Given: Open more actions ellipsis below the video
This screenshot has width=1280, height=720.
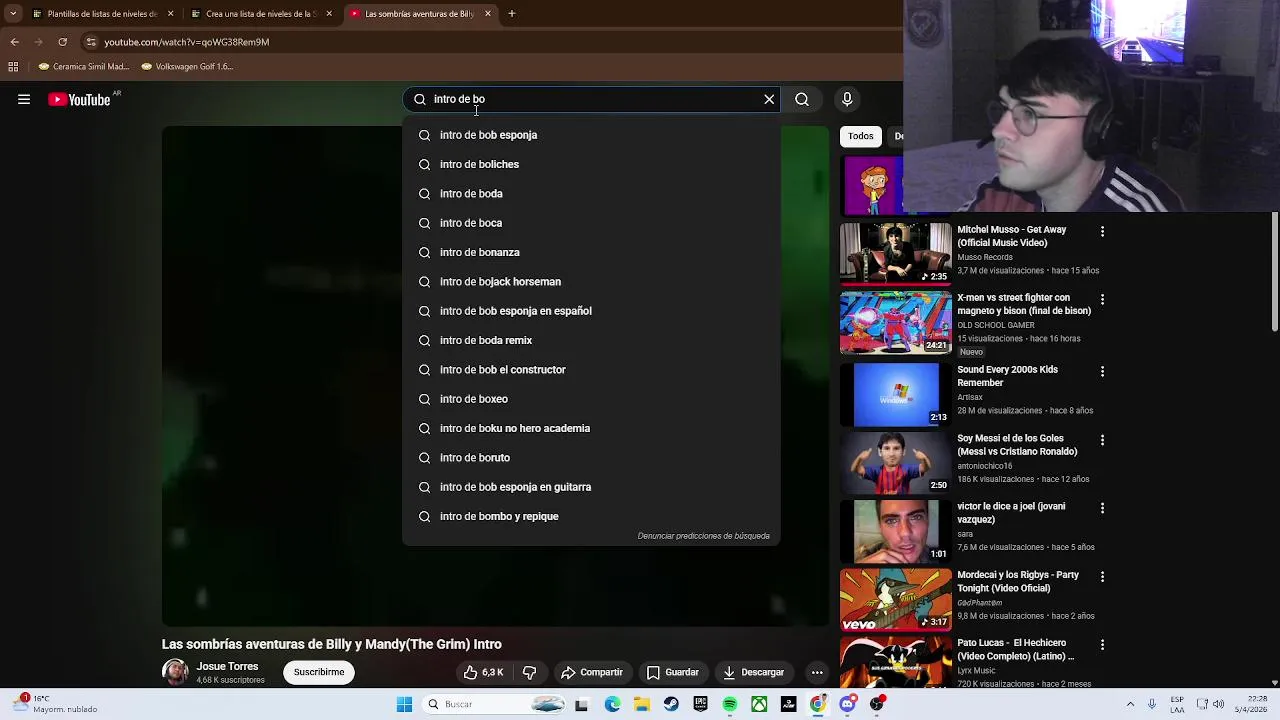Looking at the screenshot, I should 817,672.
